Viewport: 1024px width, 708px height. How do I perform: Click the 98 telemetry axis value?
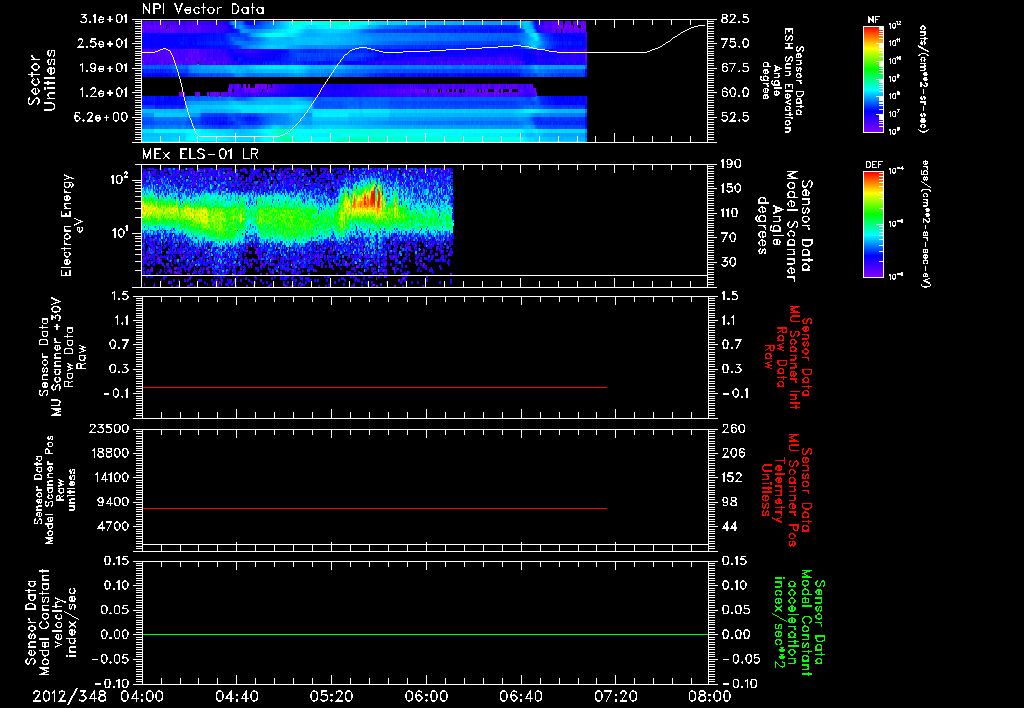(728, 502)
